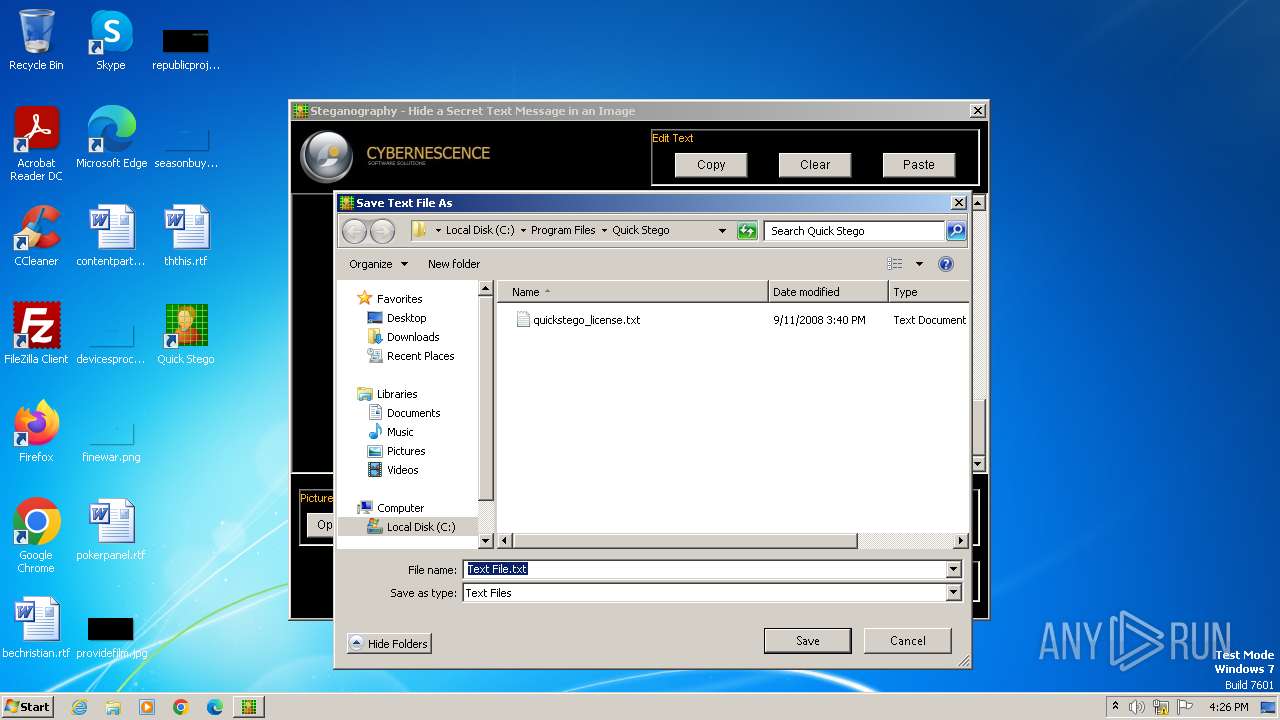The height and width of the screenshot is (720, 1280).
Task: Open Music library
Action: pos(400,432)
